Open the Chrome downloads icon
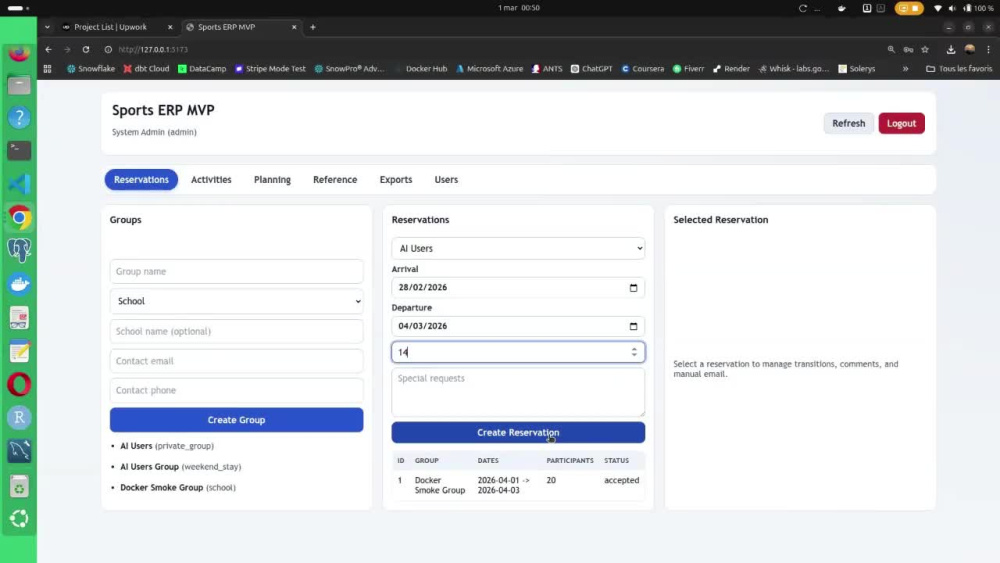This screenshot has height=563, width=1000. click(951, 49)
